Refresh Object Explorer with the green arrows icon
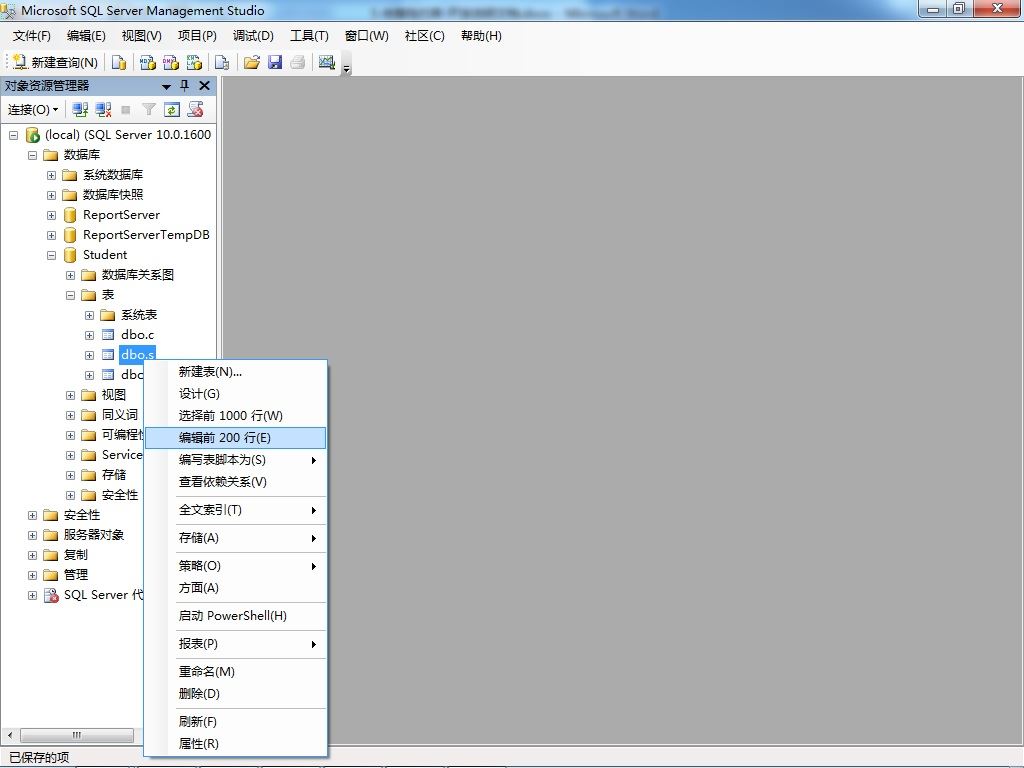 [172, 110]
